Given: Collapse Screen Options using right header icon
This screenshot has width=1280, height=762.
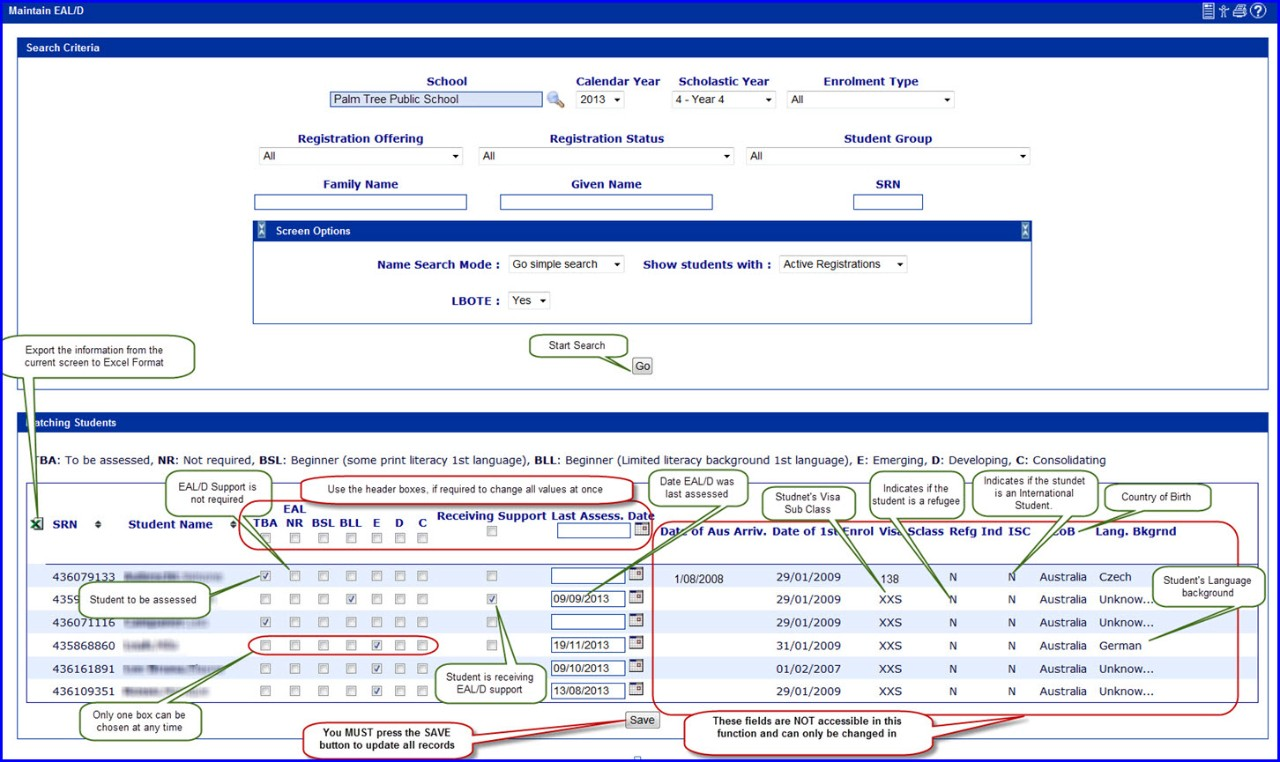Looking at the screenshot, I should tap(1025, 231).
